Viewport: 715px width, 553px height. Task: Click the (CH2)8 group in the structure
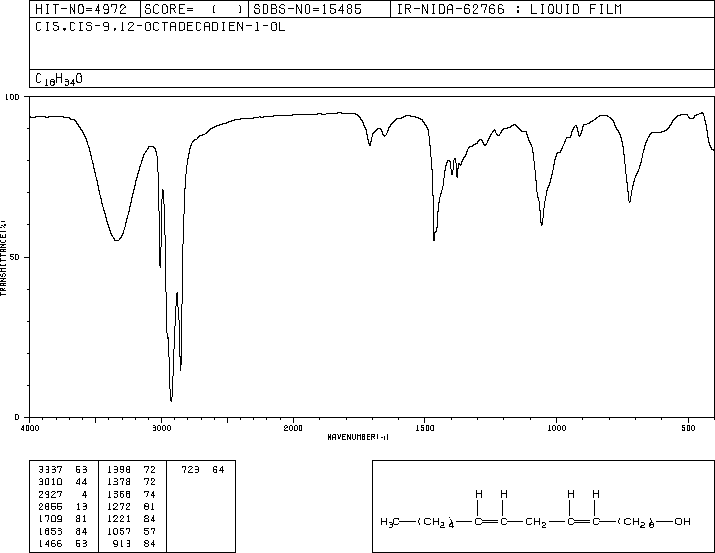tap(636, 522)
